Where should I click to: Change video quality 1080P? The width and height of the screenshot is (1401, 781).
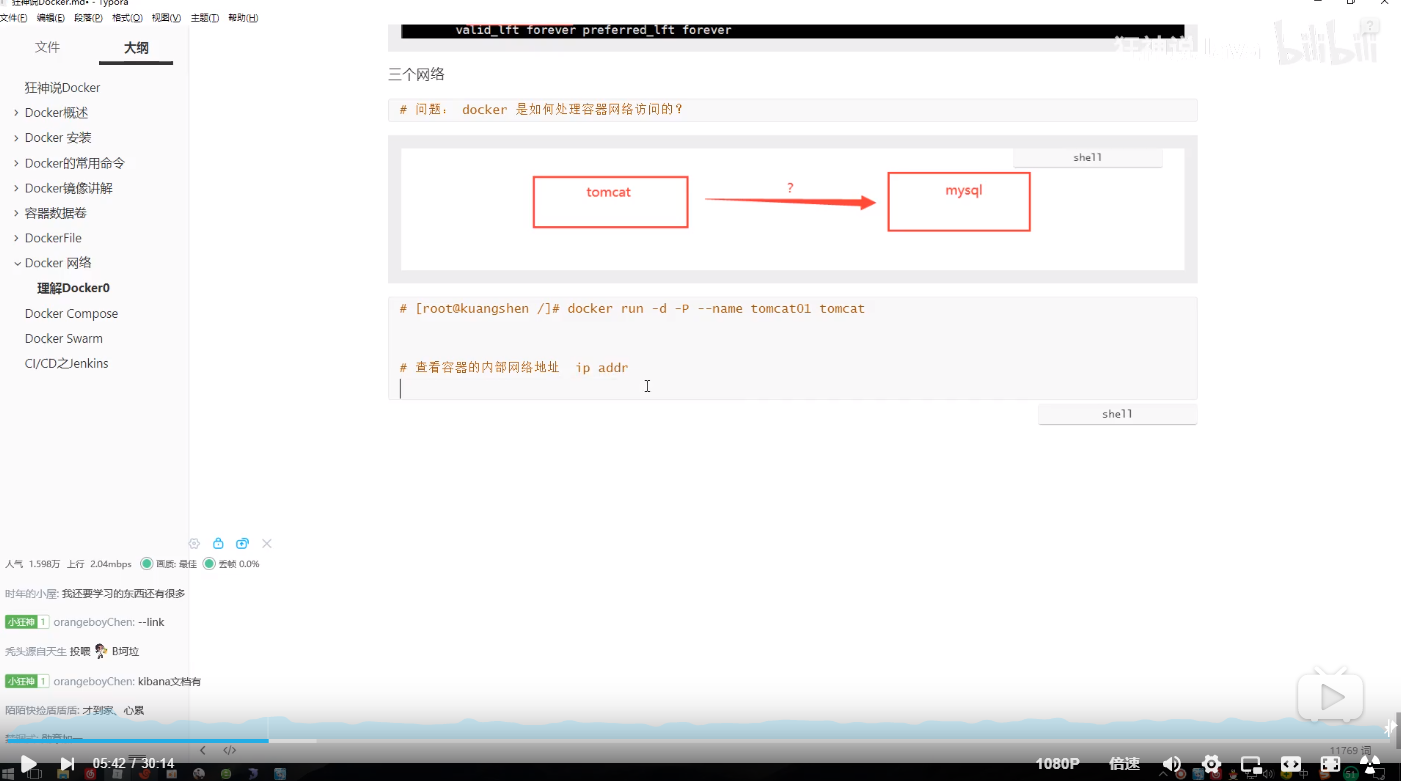(1057, 764)
